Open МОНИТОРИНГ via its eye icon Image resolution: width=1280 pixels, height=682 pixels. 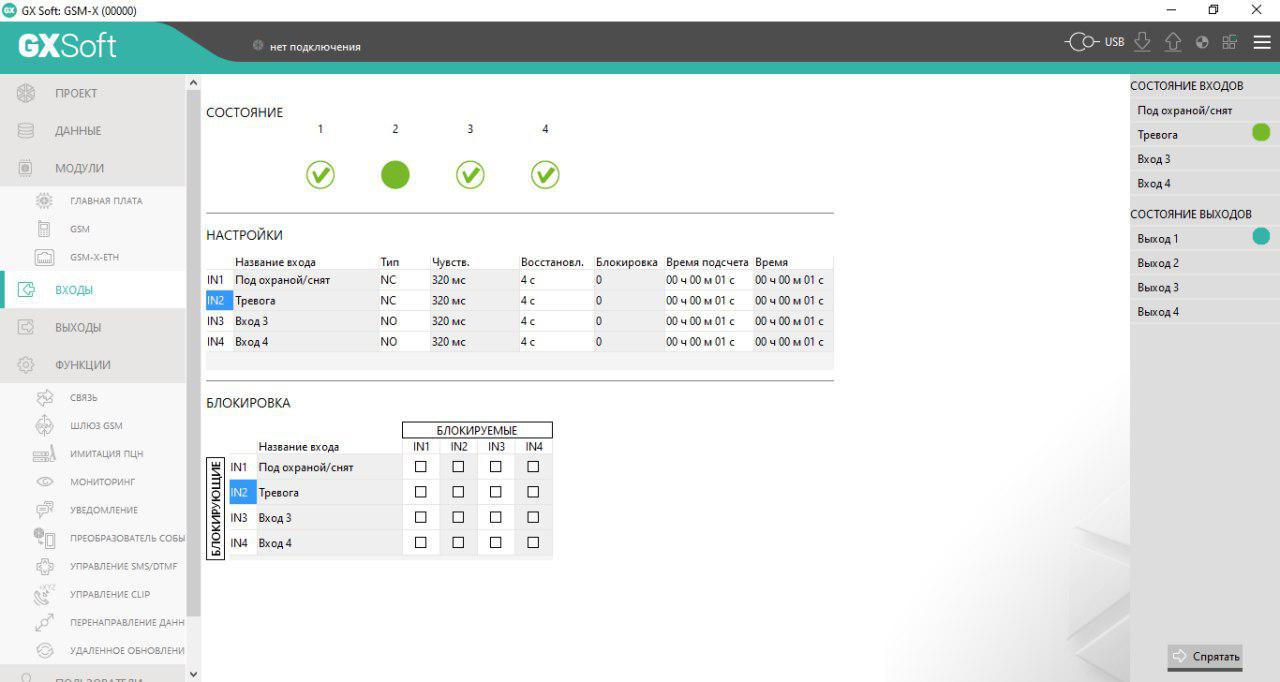[44, 482]
